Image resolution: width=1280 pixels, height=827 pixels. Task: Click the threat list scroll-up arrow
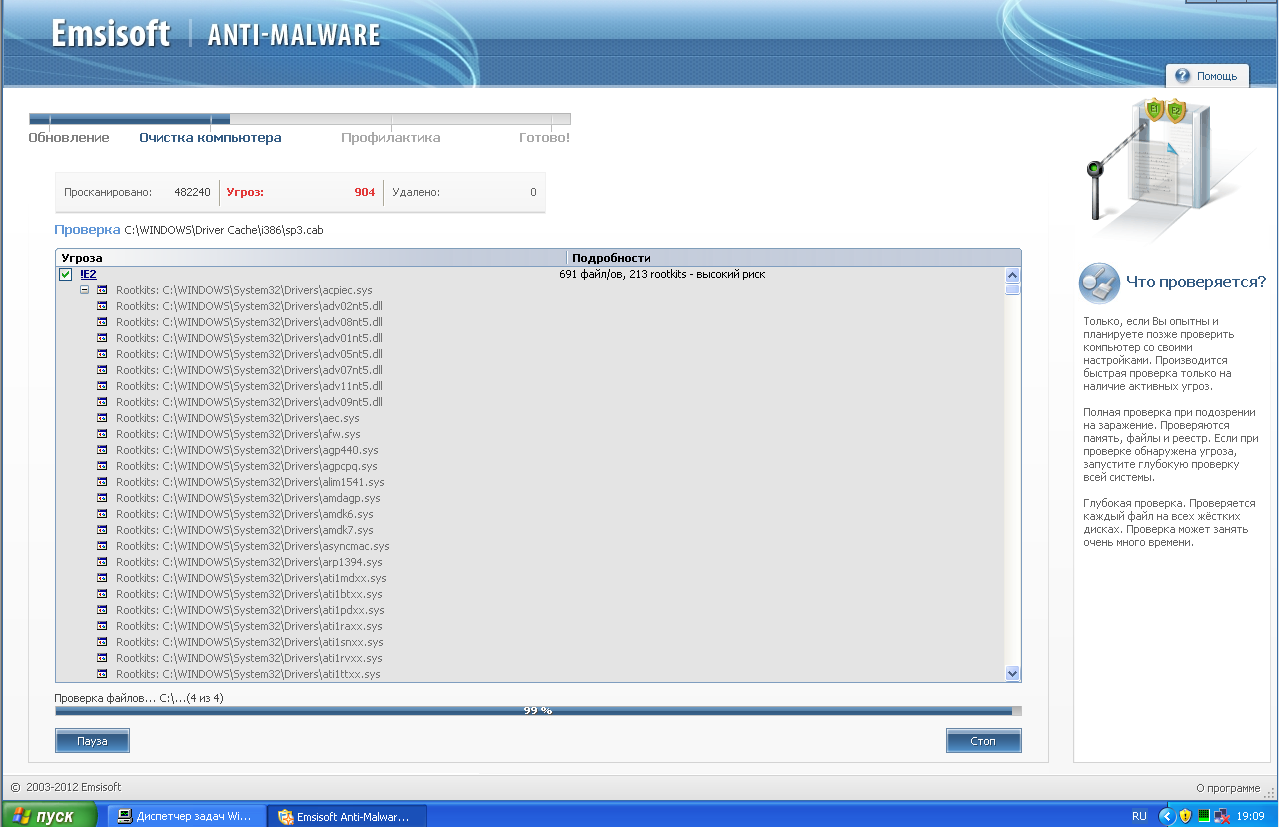pyautogui.click(x=1012, y=275)
